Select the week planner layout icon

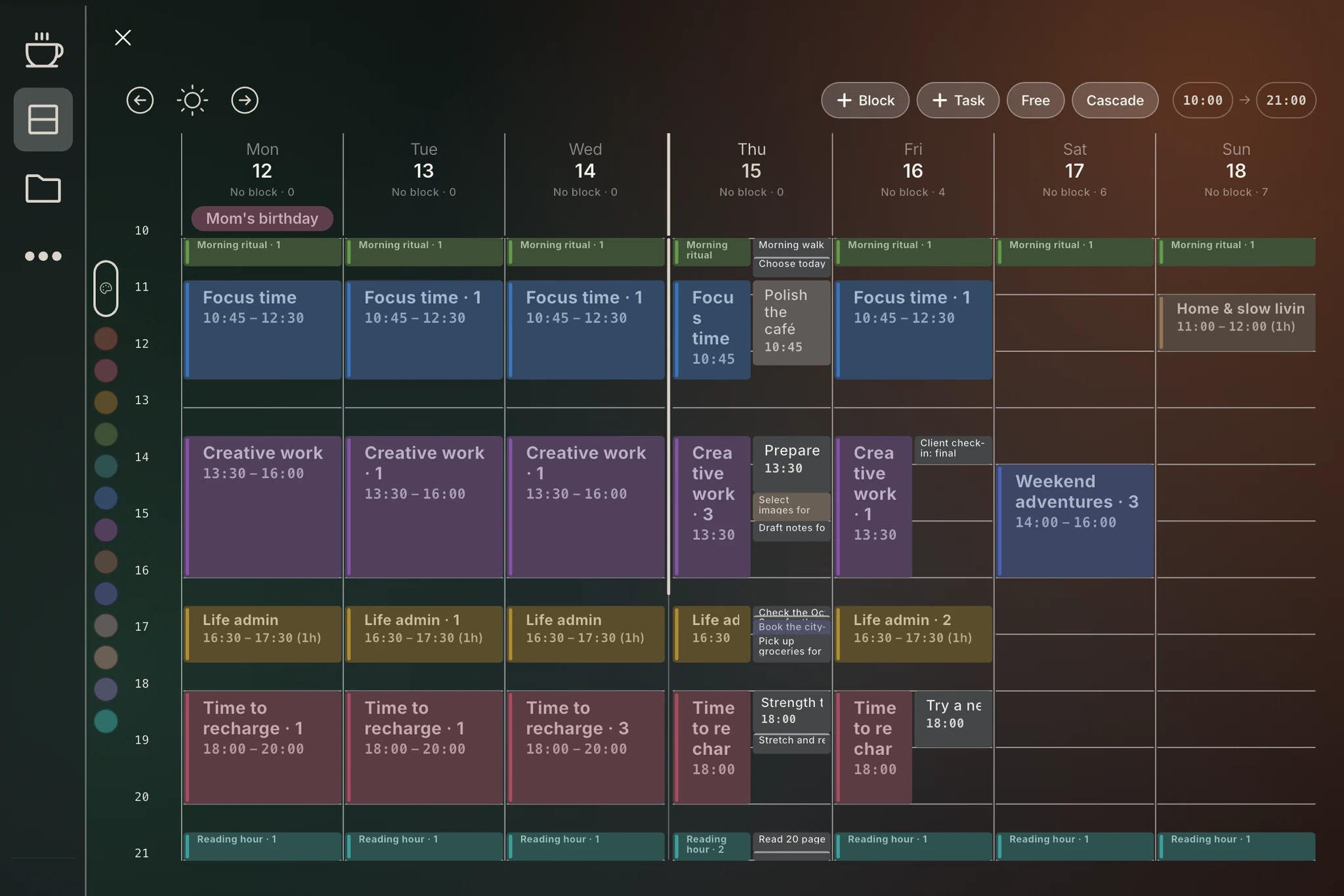point(43,119)
